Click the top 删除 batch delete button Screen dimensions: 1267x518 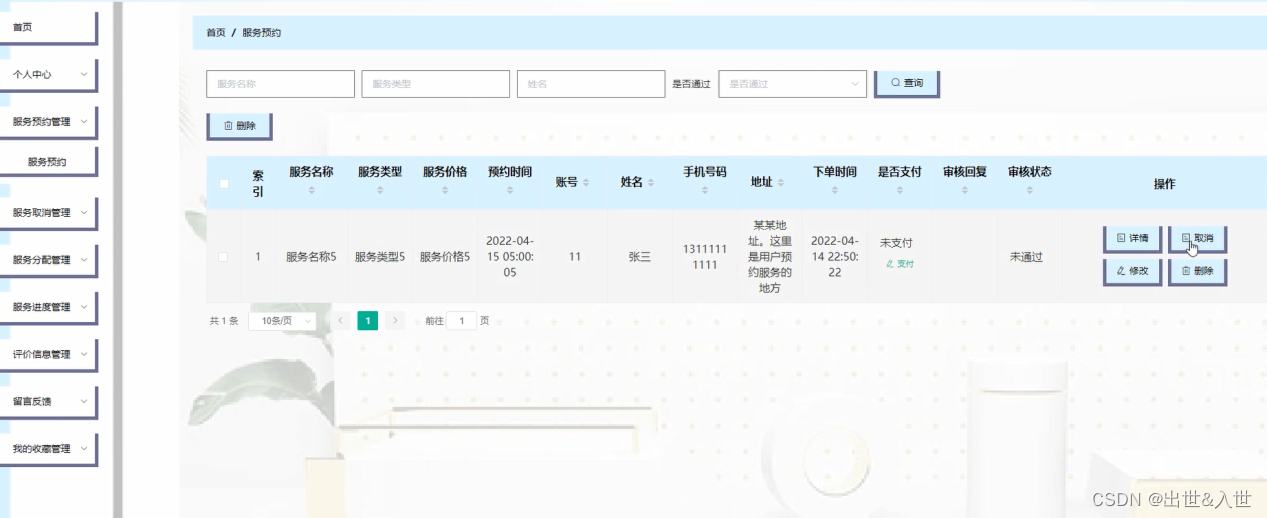(240, 126)
